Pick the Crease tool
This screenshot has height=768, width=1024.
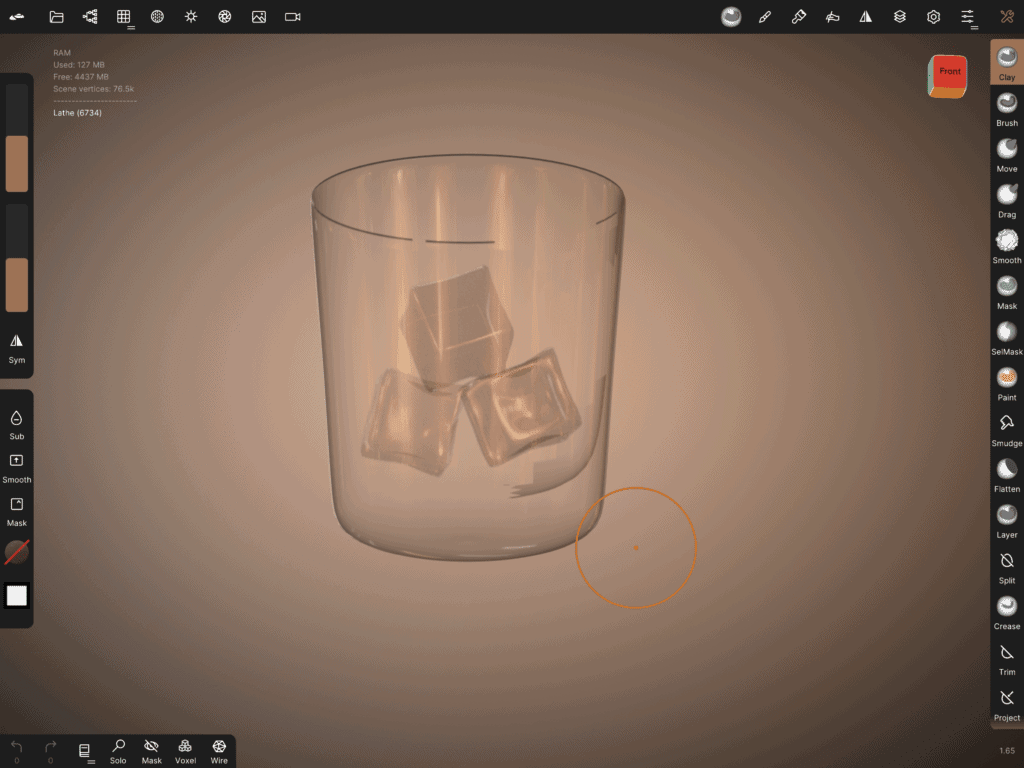(x=1007, y=610)
